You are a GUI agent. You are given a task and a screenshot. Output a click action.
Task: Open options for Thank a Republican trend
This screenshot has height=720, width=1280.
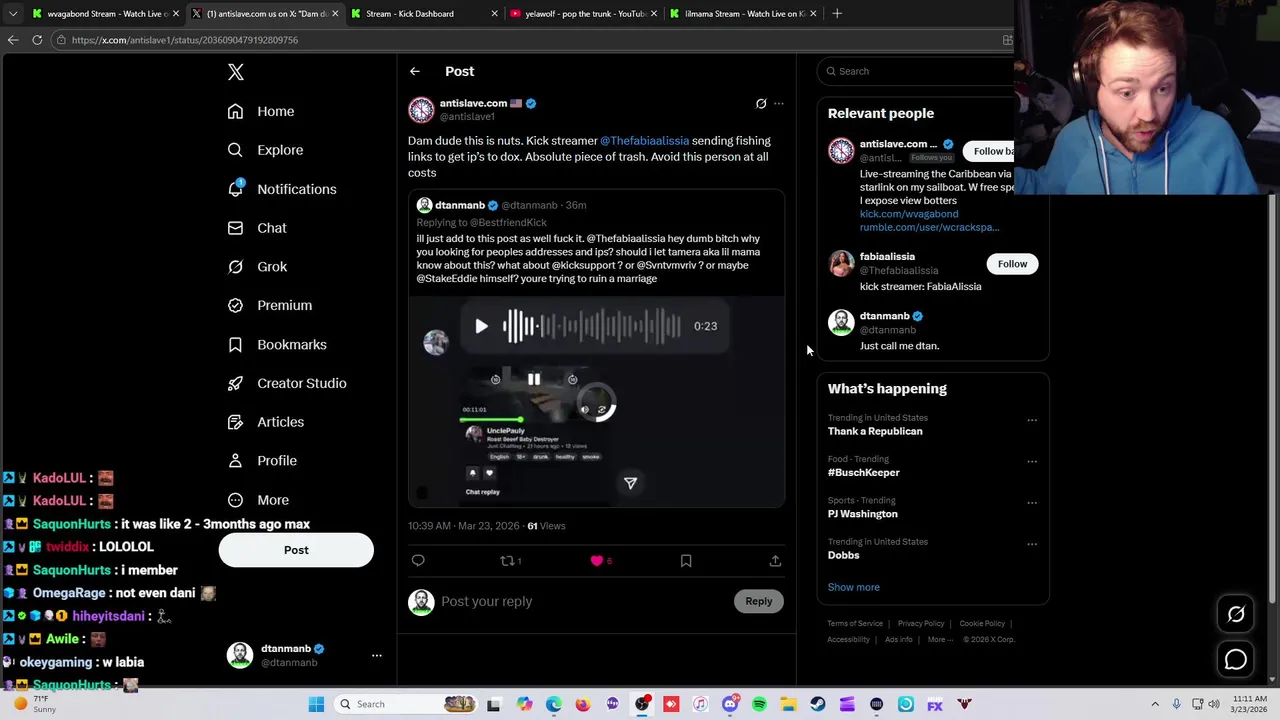pos(1032,420)
